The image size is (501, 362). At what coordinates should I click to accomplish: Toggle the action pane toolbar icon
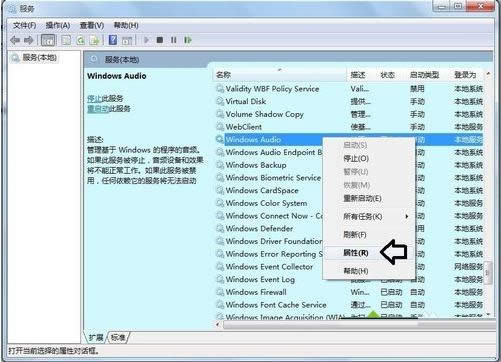click(127, 41)
